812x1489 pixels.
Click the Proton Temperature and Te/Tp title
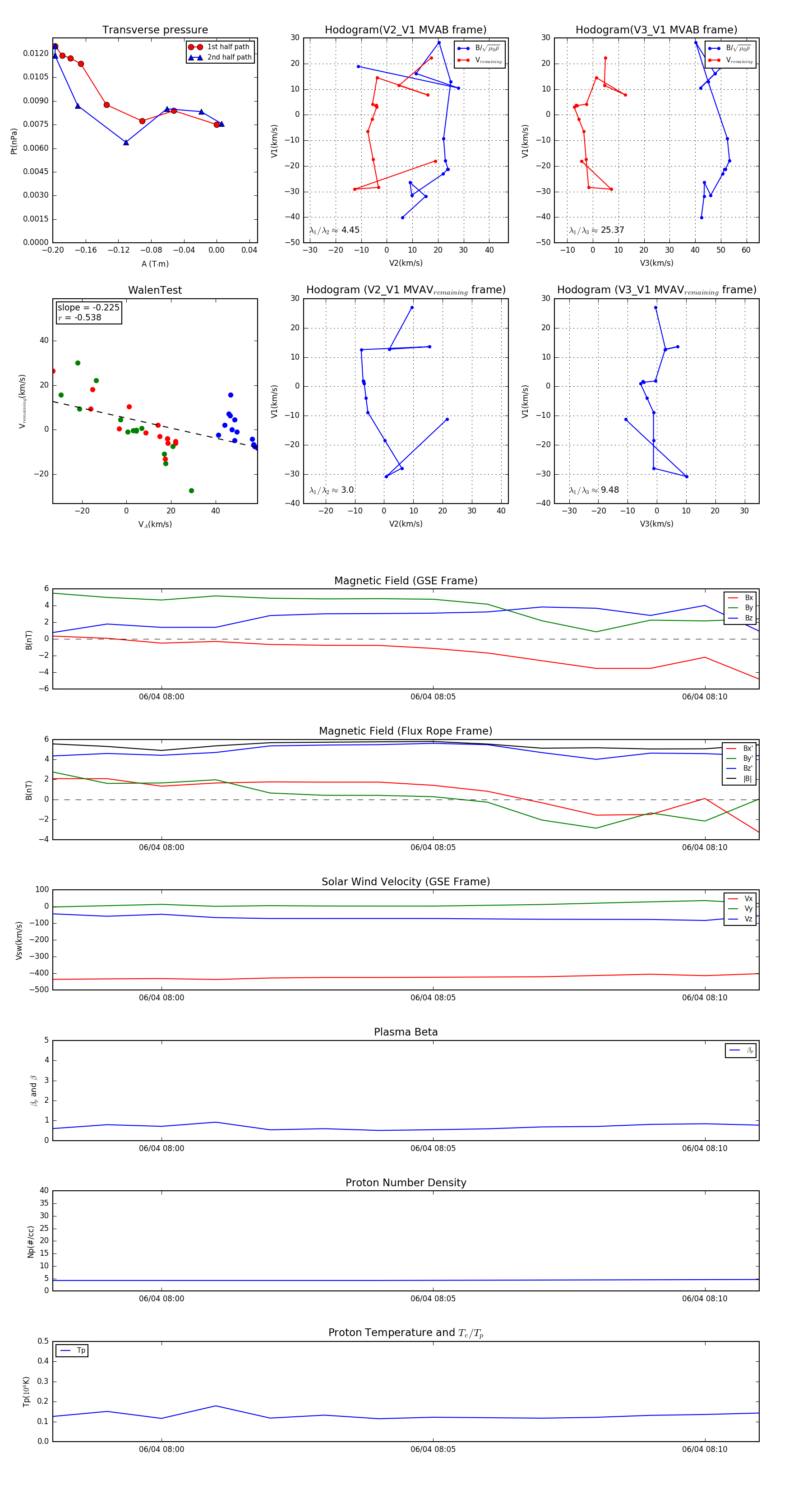click(406, 1333)
